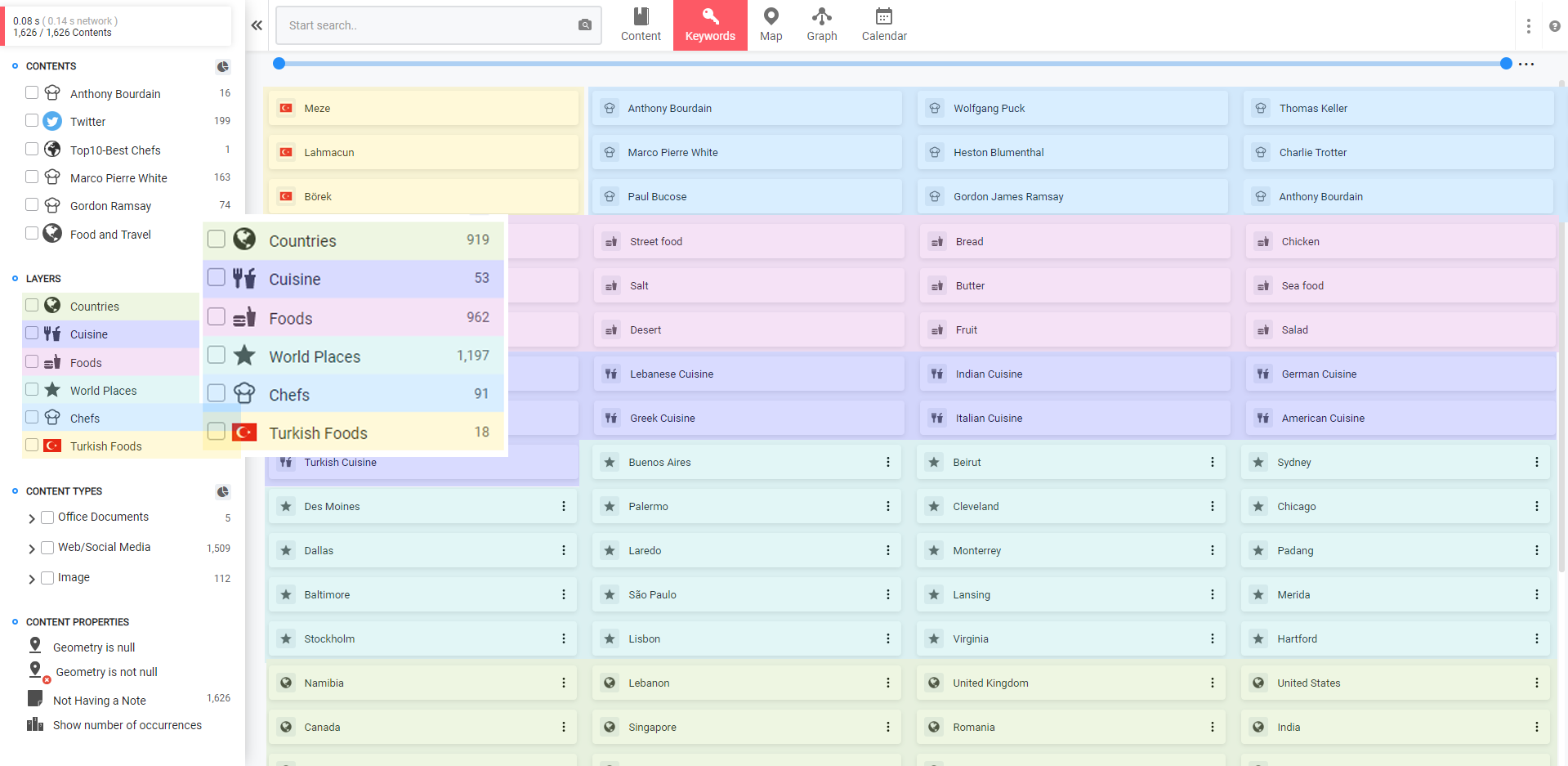
Task: Open the pie chart icon beside Contents
Action: pyautogui.click(x=222, y=66)
